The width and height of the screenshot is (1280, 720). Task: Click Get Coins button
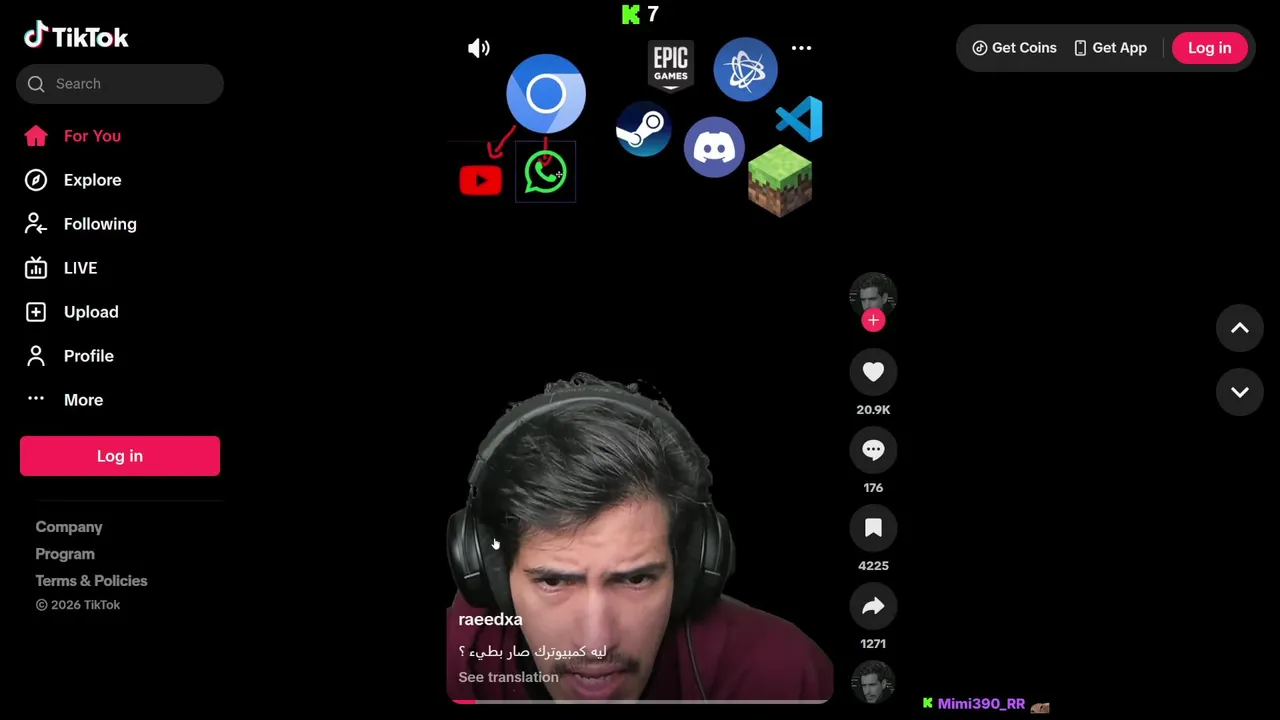coord(1014,48)
